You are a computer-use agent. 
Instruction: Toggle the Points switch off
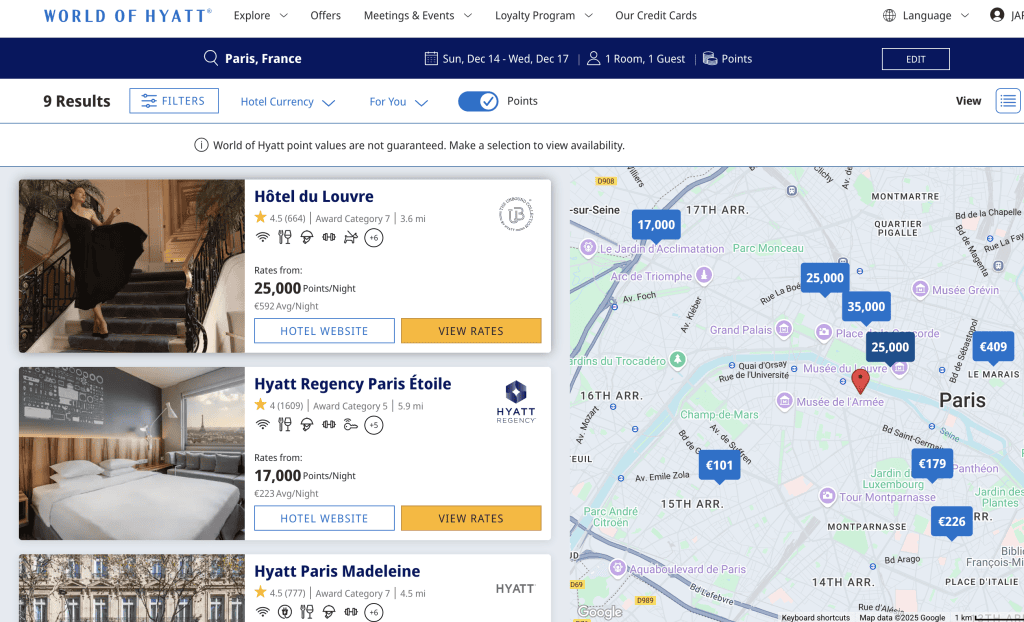coord(478,101)
